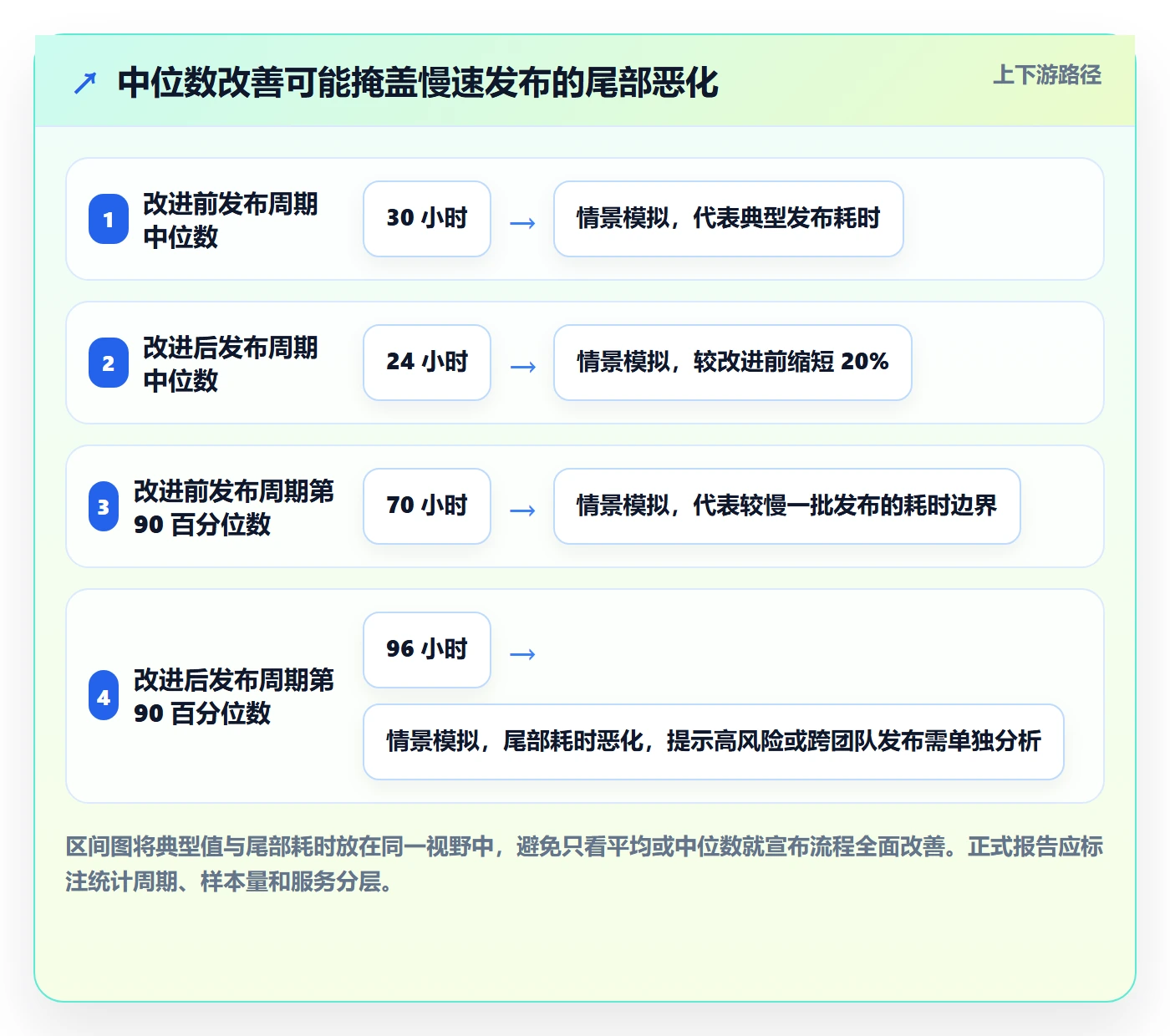Select the footer paragraph starting 区间图将典型值
The width and height of the screenshot is (1170, 1036).
coord(585,864)
